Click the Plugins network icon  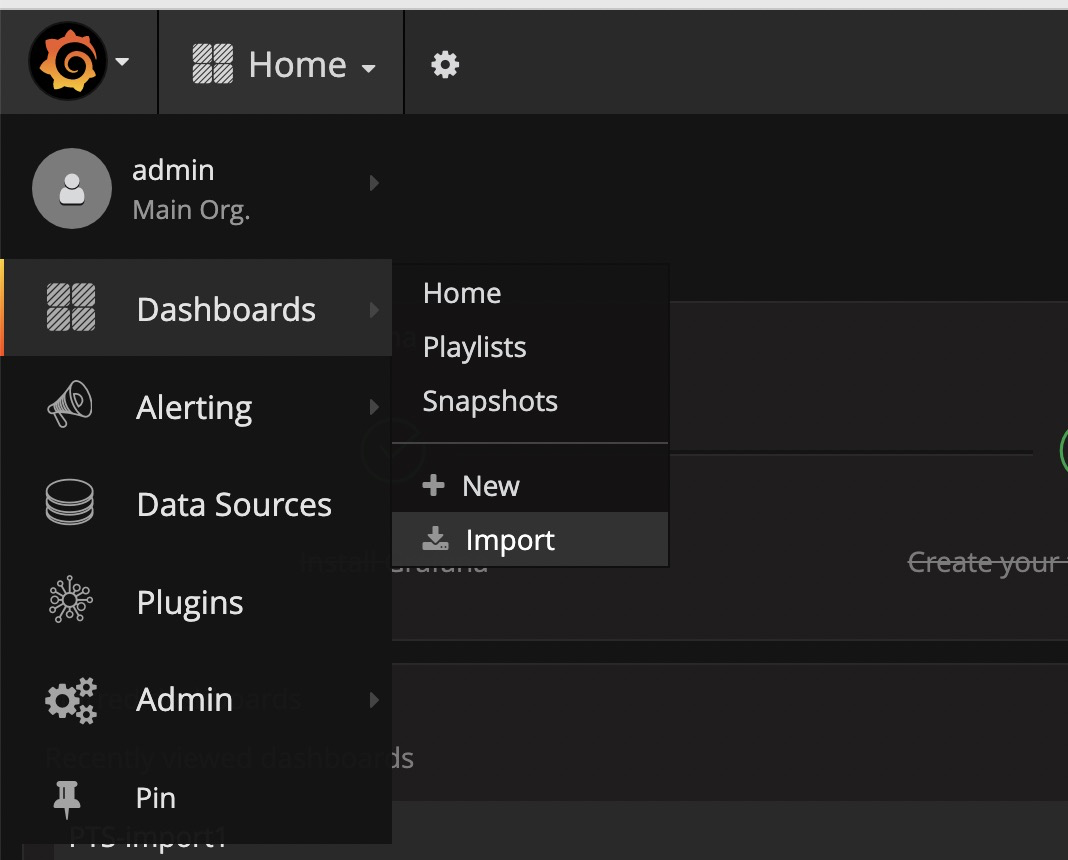coord(70,601)
